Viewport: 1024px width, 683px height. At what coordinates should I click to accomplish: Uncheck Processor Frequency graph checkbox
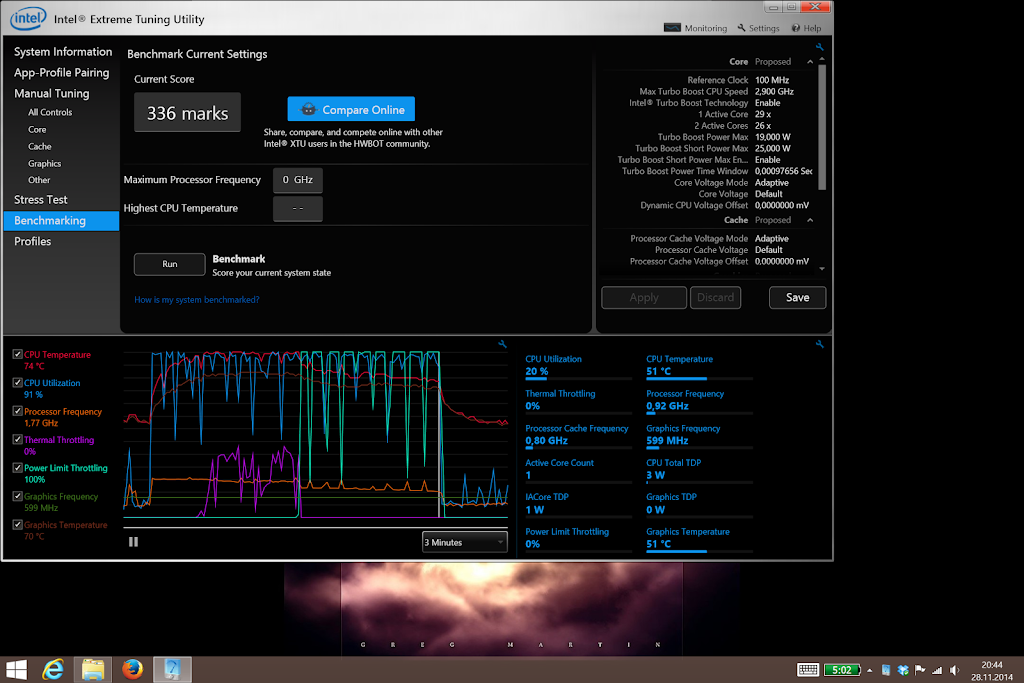(18, 411)
